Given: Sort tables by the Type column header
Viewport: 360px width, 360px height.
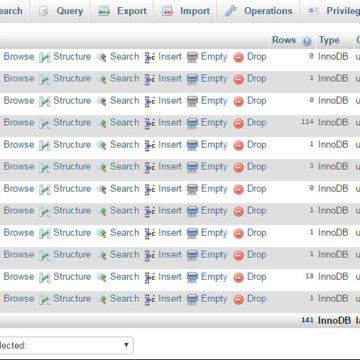Looking at the screenshot, I should [329, 40].
